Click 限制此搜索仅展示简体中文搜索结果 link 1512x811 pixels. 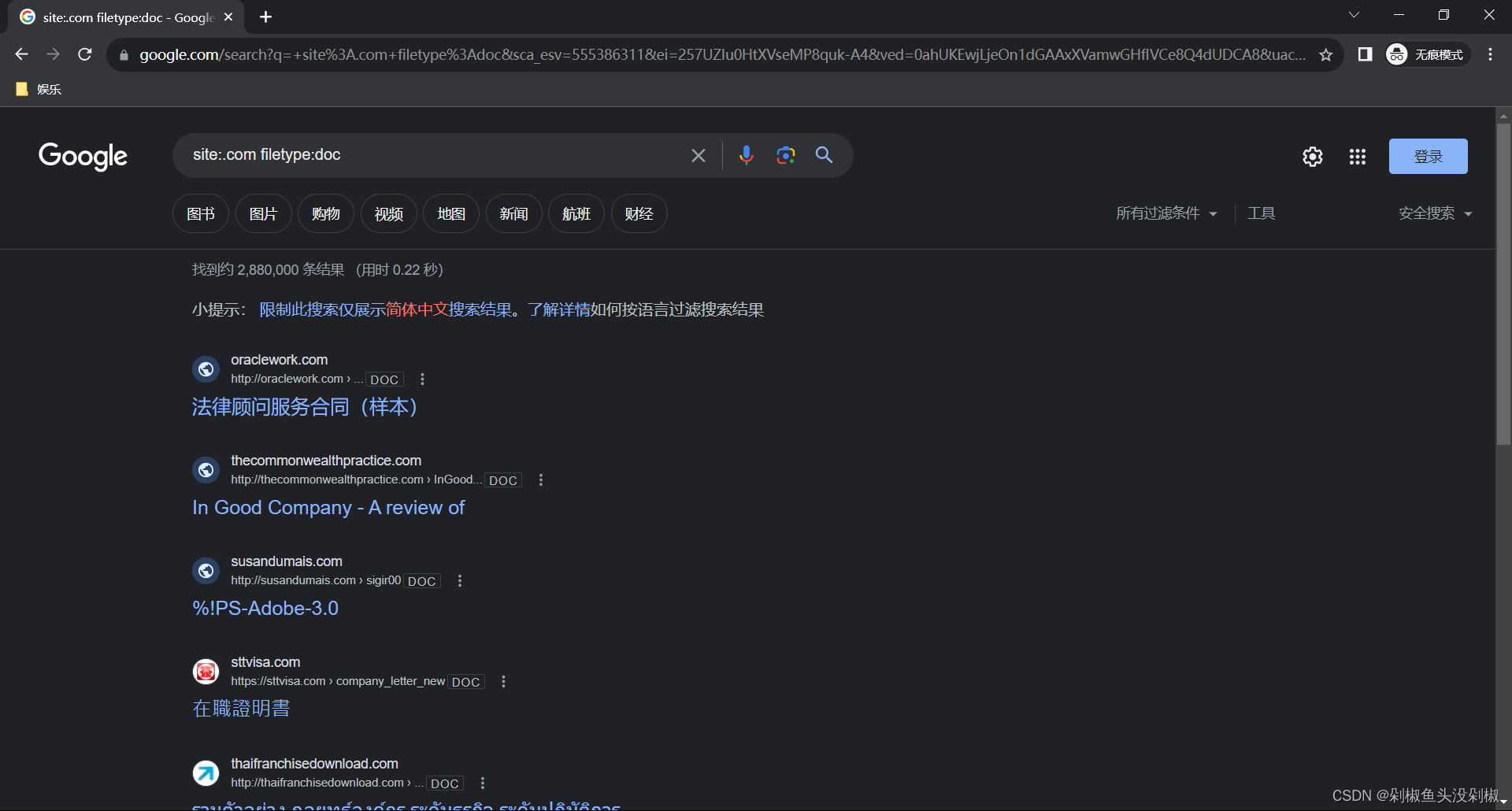click(x=386, y=309)
